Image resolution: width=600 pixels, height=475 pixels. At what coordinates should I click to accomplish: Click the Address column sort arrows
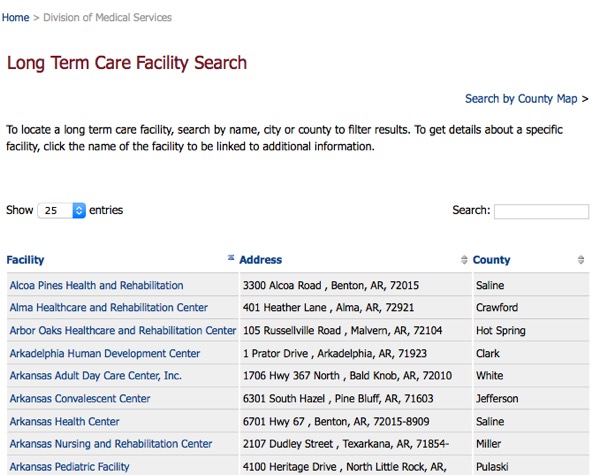(x=464, y=260)
